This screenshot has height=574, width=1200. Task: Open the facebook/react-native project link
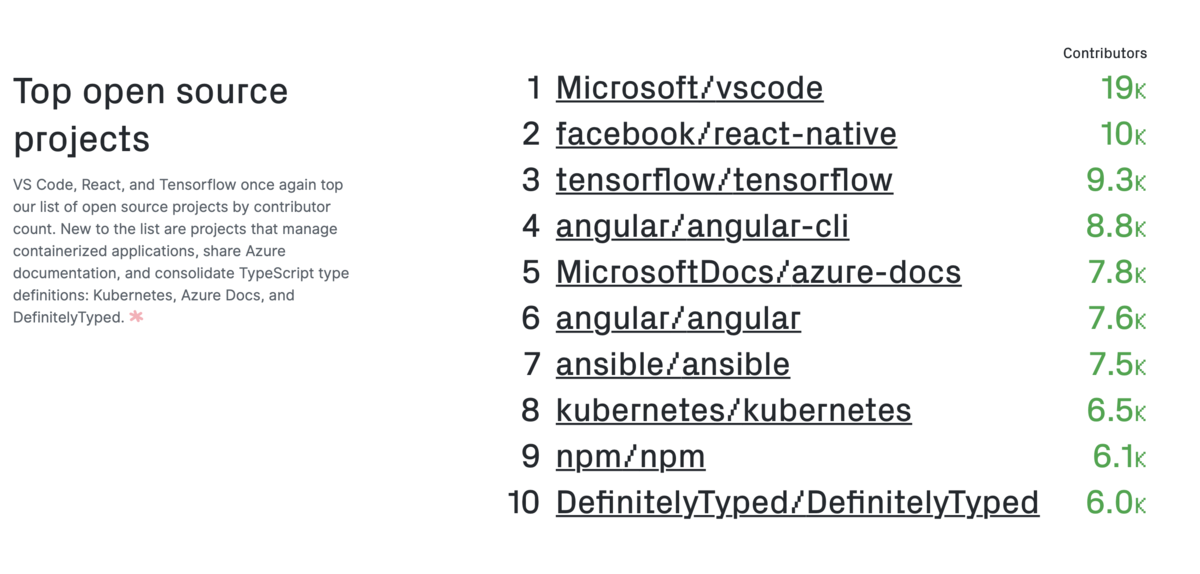(726, 134)
